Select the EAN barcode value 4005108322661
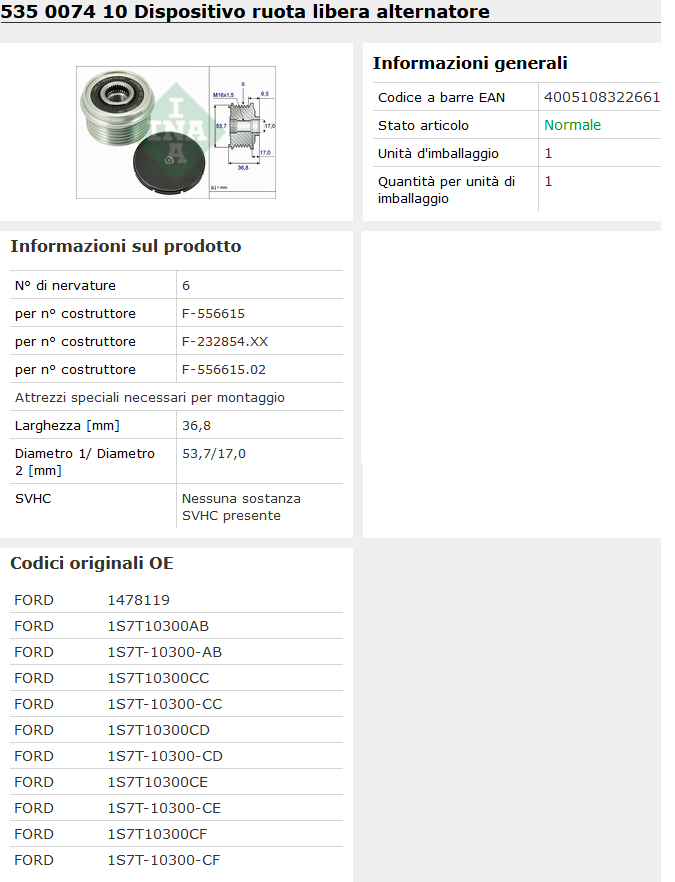Image resolution: width=675 pixels, height=882 pixels. tap(601, 97)
